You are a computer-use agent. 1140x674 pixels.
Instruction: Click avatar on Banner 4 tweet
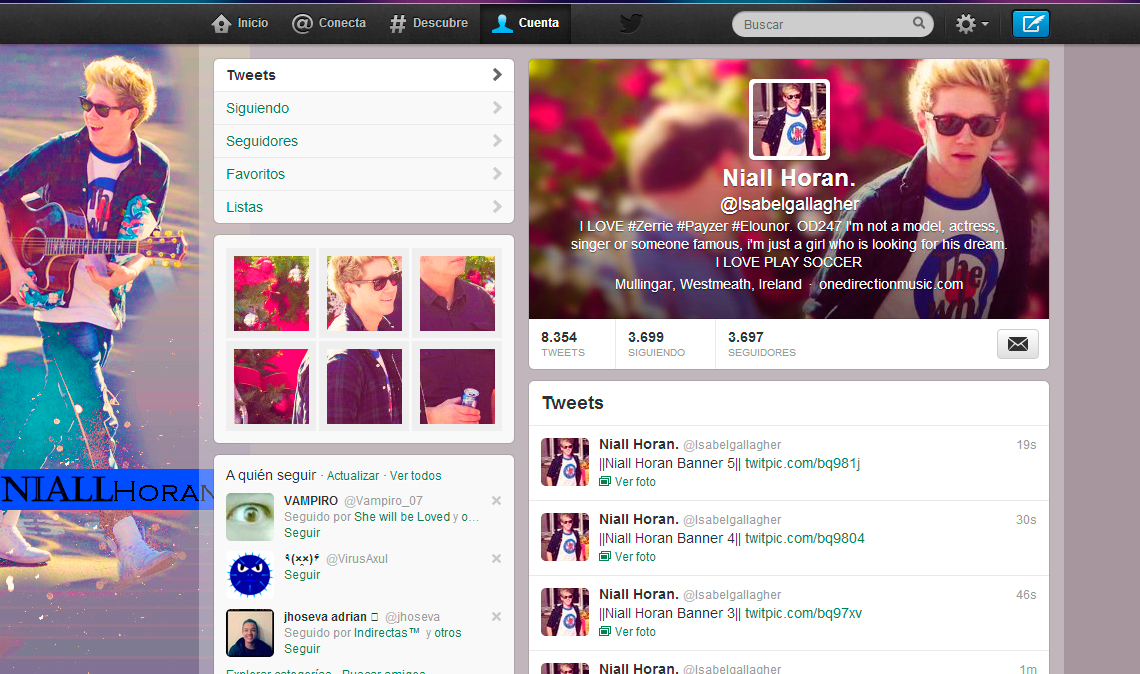point(565,537)
